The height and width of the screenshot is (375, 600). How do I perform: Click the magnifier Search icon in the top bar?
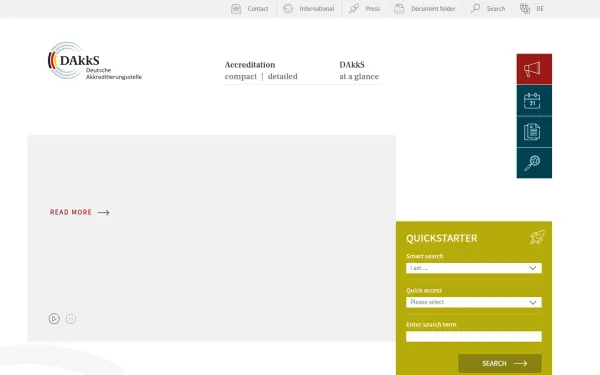tap(475, 8)
